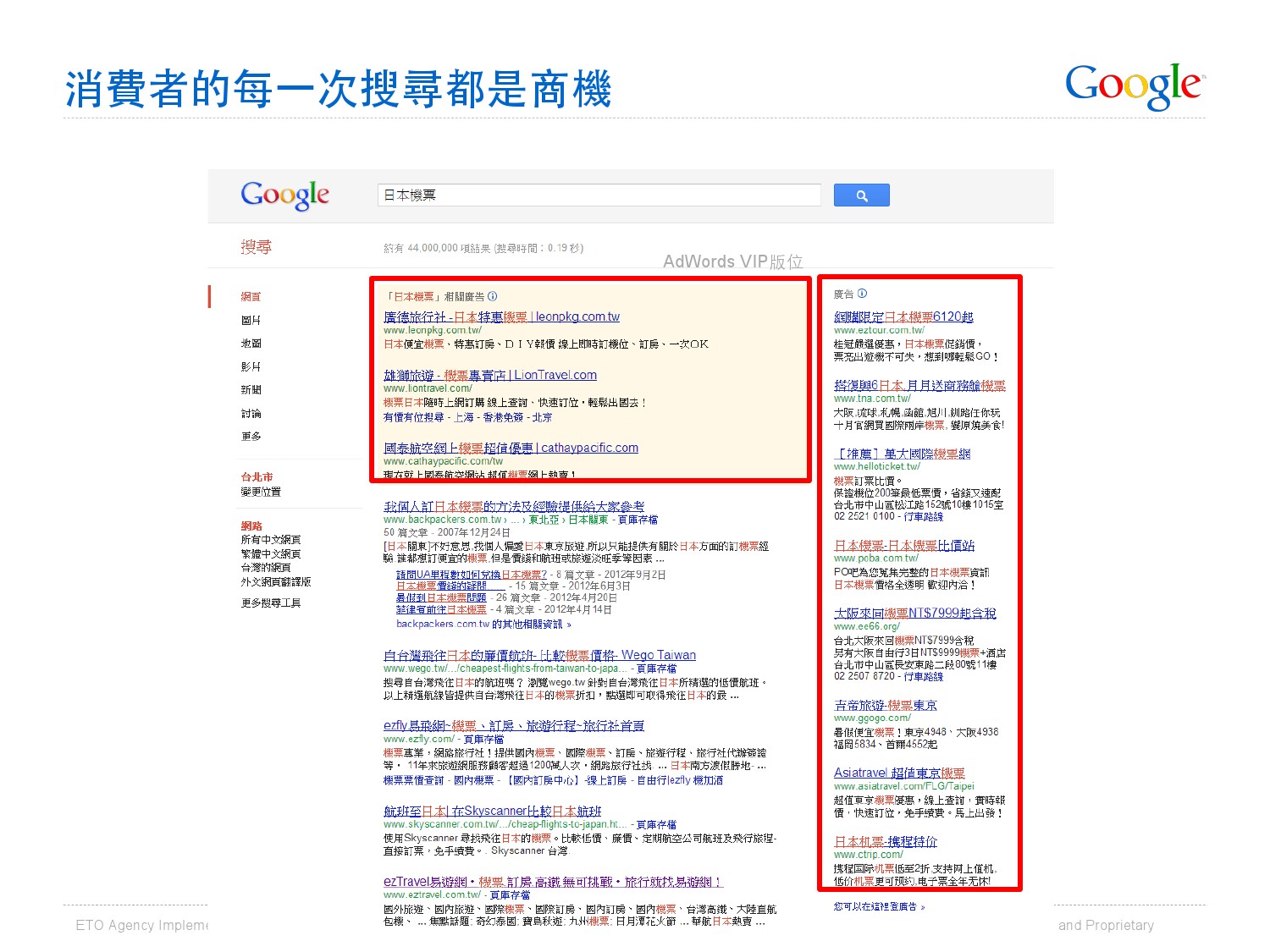Click 您可以在這裡登廣告 link below ads
The width and height of the screenshot is (1270, 952).
coord(879,906)
